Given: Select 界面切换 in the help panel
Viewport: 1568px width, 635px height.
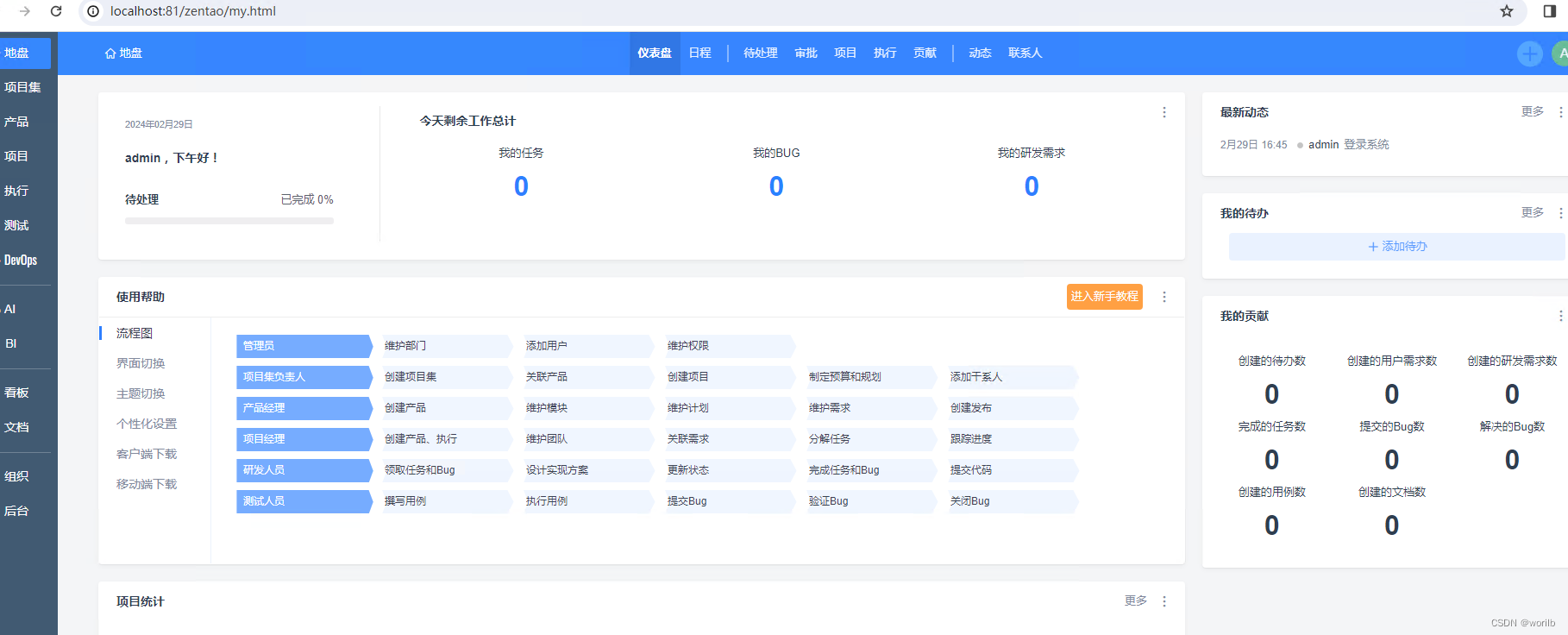Looking at the screenshot, I should (141, 363).
